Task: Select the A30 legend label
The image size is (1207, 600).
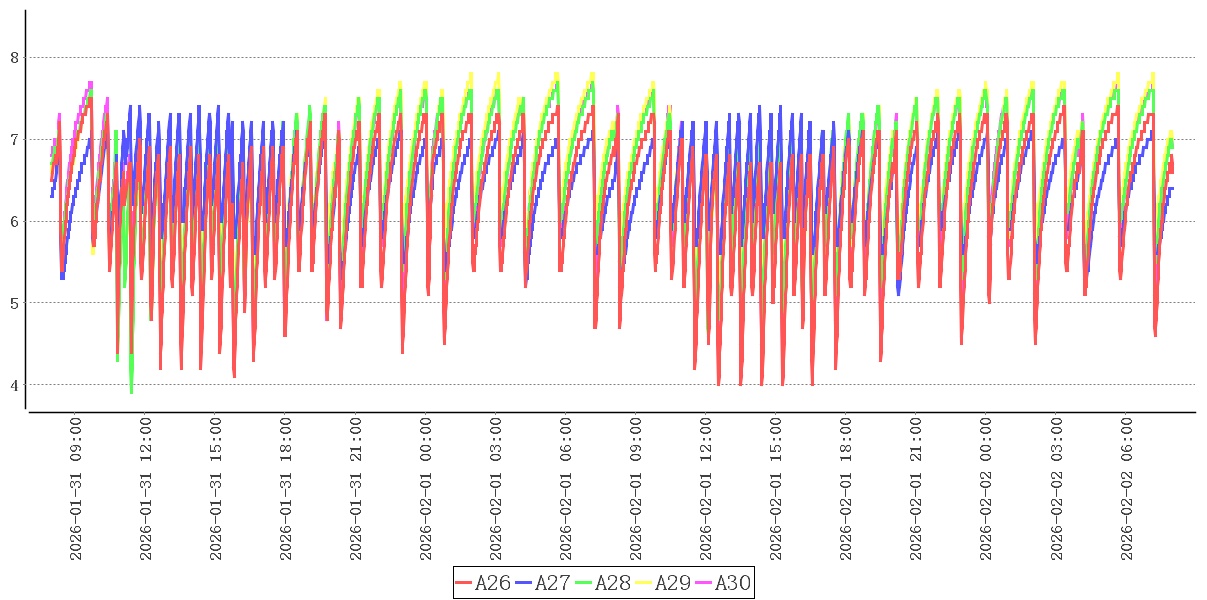Action: pos(732,583)
